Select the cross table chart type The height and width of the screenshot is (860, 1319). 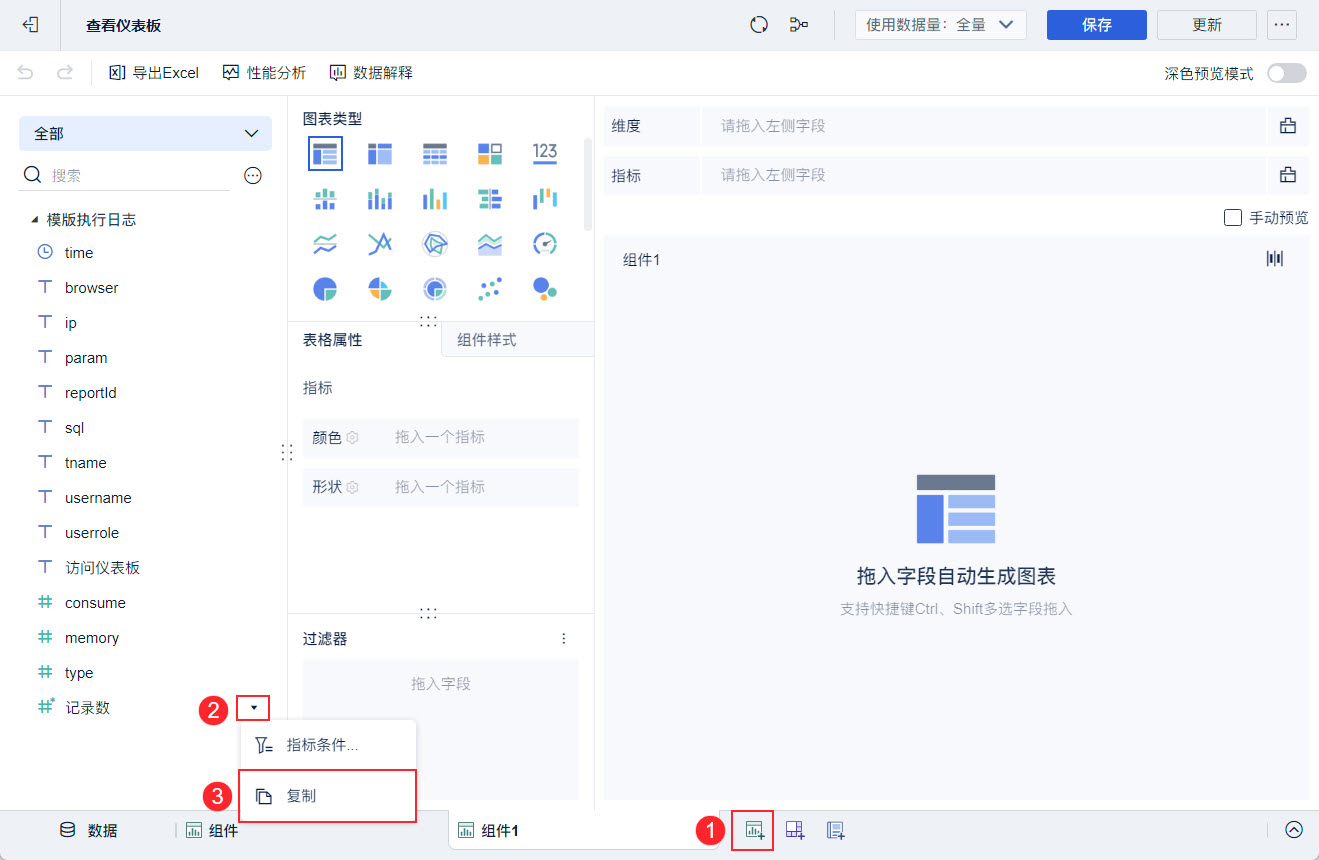[380, 153]
